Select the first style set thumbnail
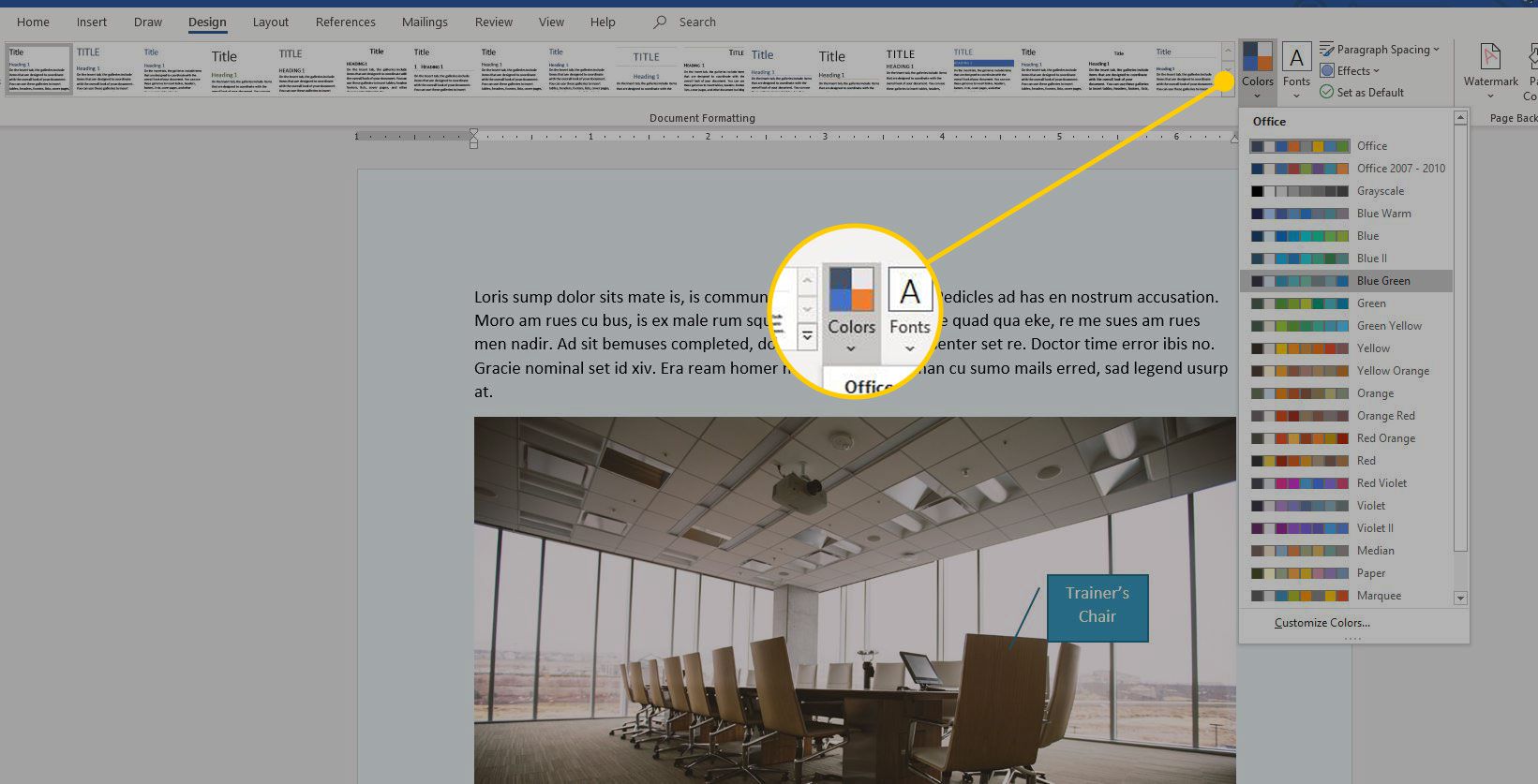The width and height of the screenshot is (1538, 784). [38, 69]
